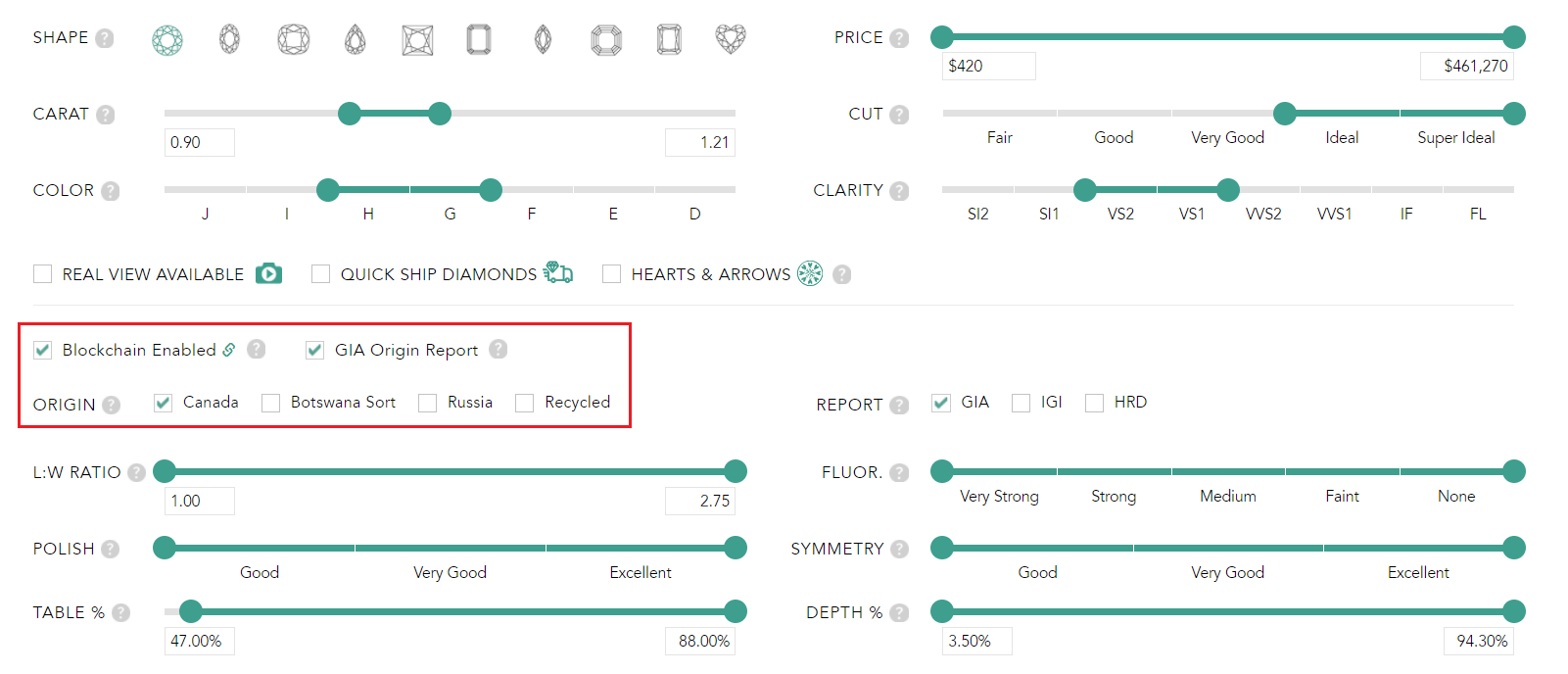
Task: Pick the Pear diamond shape
Action: point(356,39)
